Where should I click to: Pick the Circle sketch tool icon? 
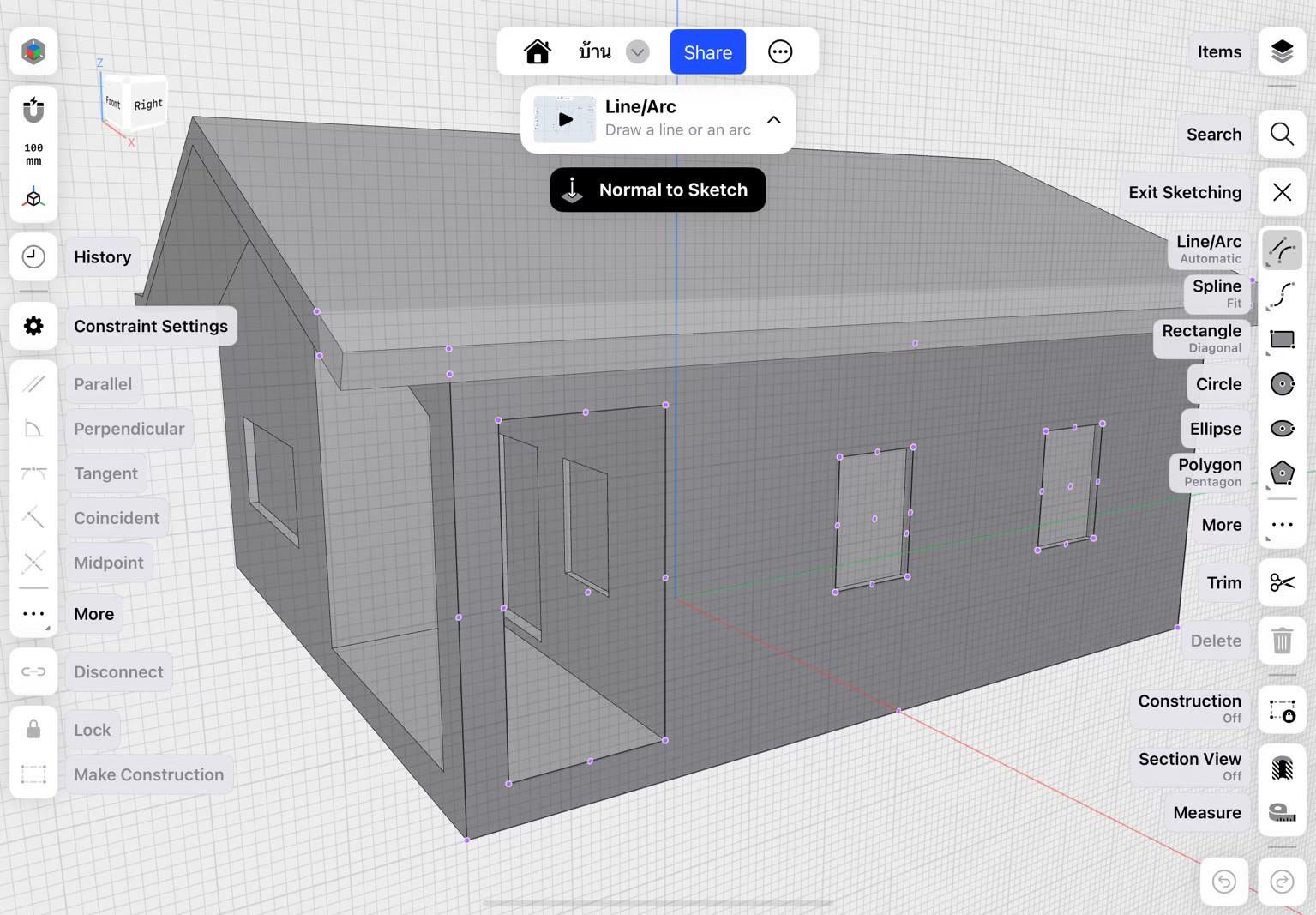click(x=1282, y=384)
